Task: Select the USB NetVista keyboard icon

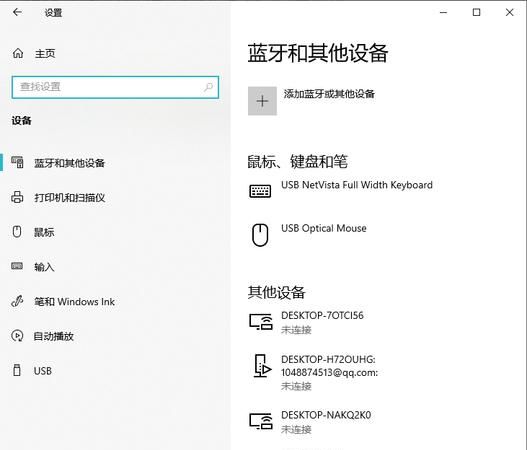Action: pyautogui.click(x=260, y=191)
